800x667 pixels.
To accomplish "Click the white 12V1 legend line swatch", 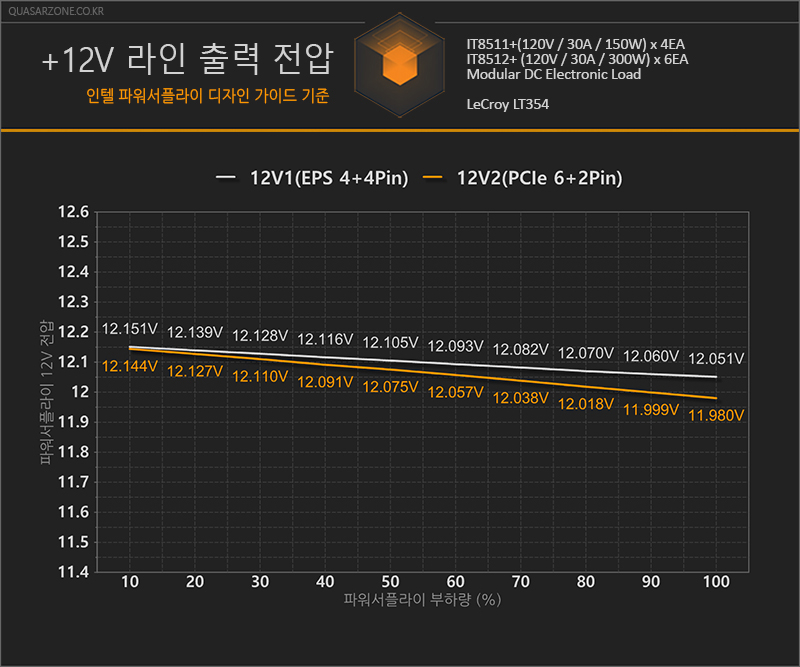I will (225, 178).
